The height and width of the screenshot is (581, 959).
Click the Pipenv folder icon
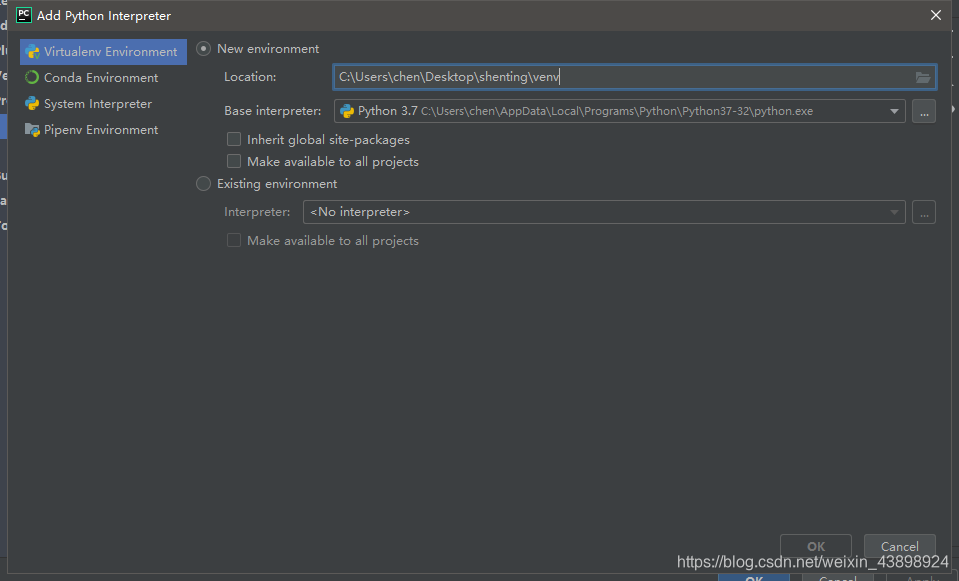32,130
